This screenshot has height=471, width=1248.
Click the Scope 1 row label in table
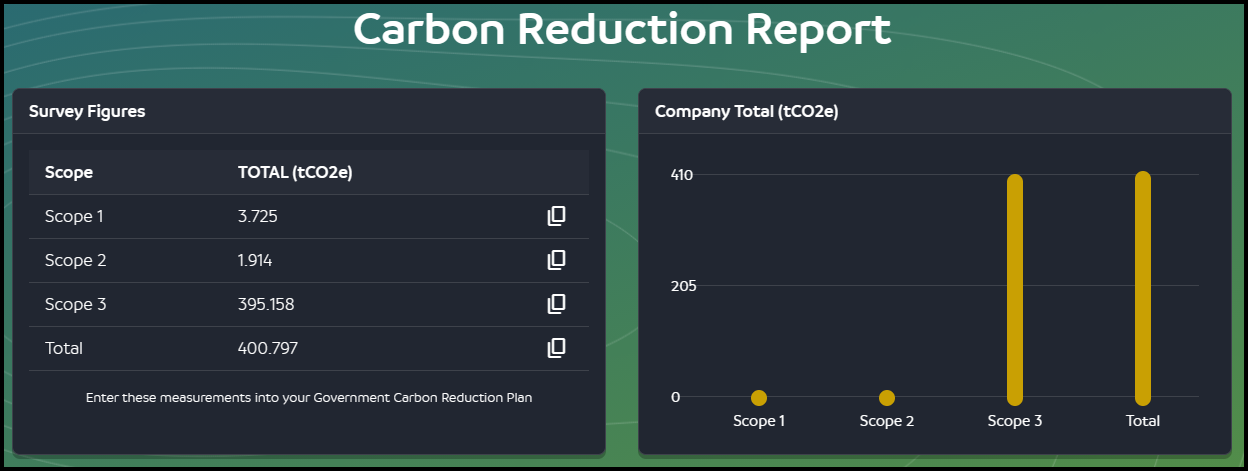pyautogui.click(x=74, y=216)
